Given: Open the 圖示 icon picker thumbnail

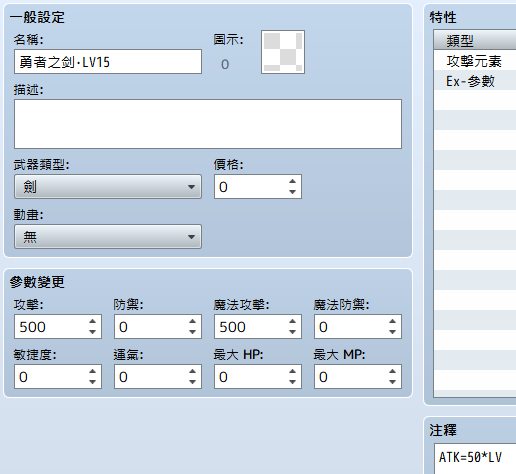Looking at the screenshot, I should 283,52.
